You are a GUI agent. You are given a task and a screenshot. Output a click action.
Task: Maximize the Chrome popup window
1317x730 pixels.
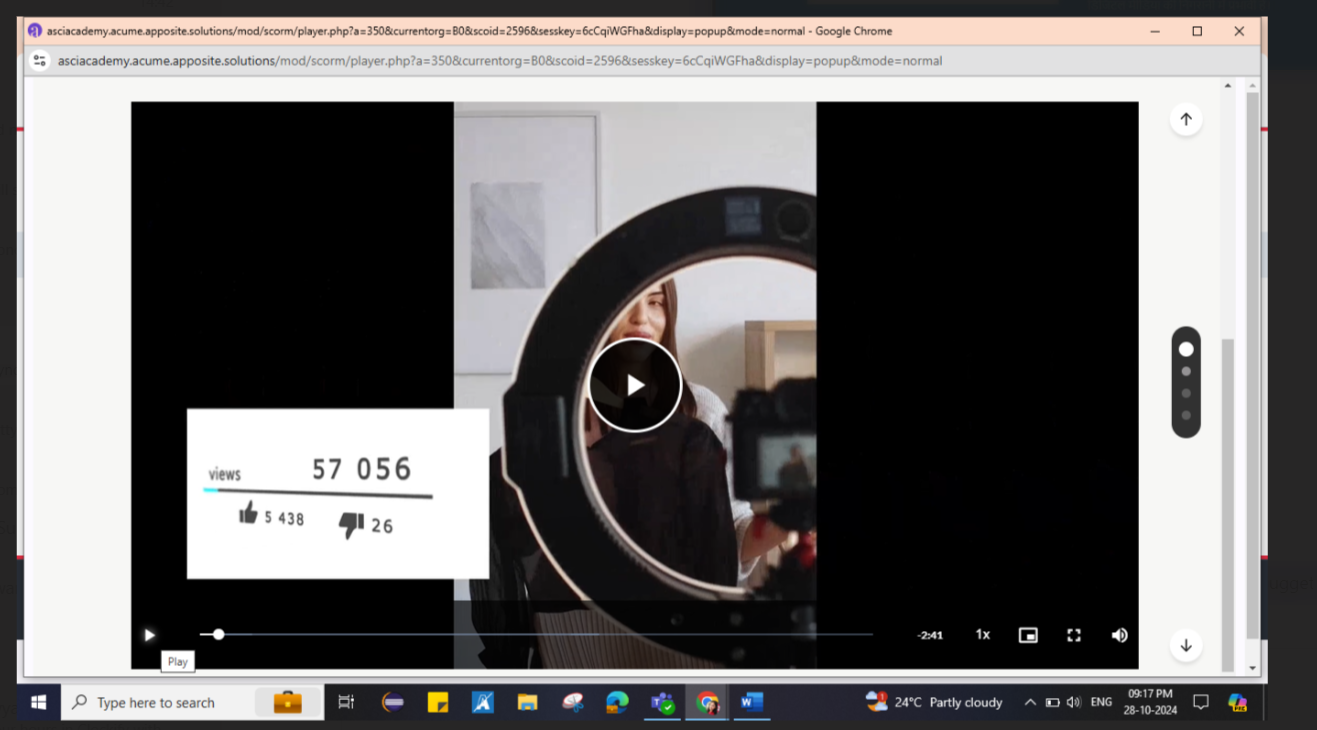coord(1197,31)
